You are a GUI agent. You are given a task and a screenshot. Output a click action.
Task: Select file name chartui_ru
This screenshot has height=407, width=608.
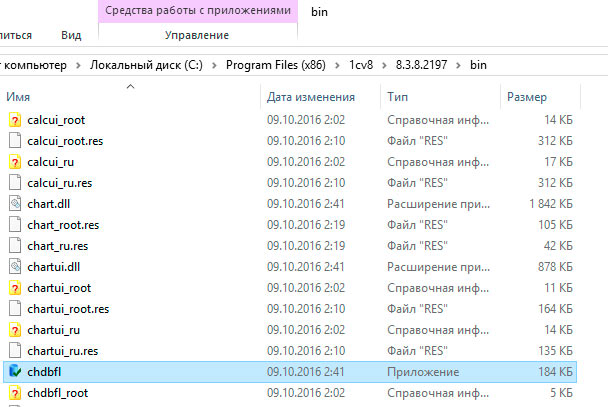point(54,330)
